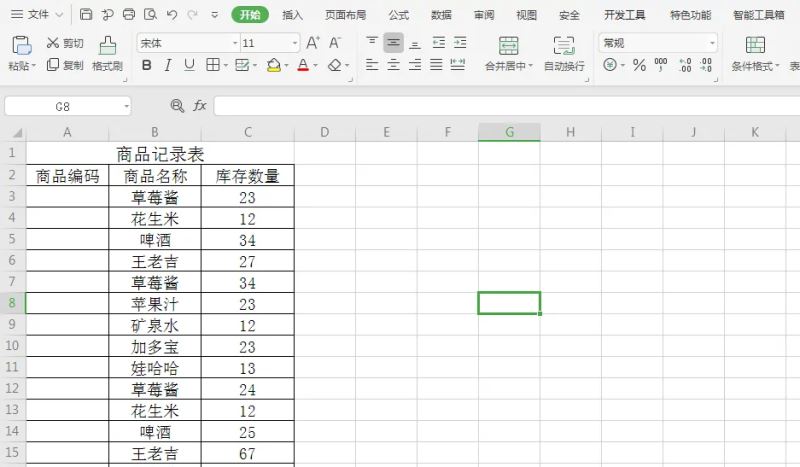This screenshot has height=467, width=800.
Task: Open the Name Box dropdown arrow
Action: pyautogui.click(x=126, y=106)
